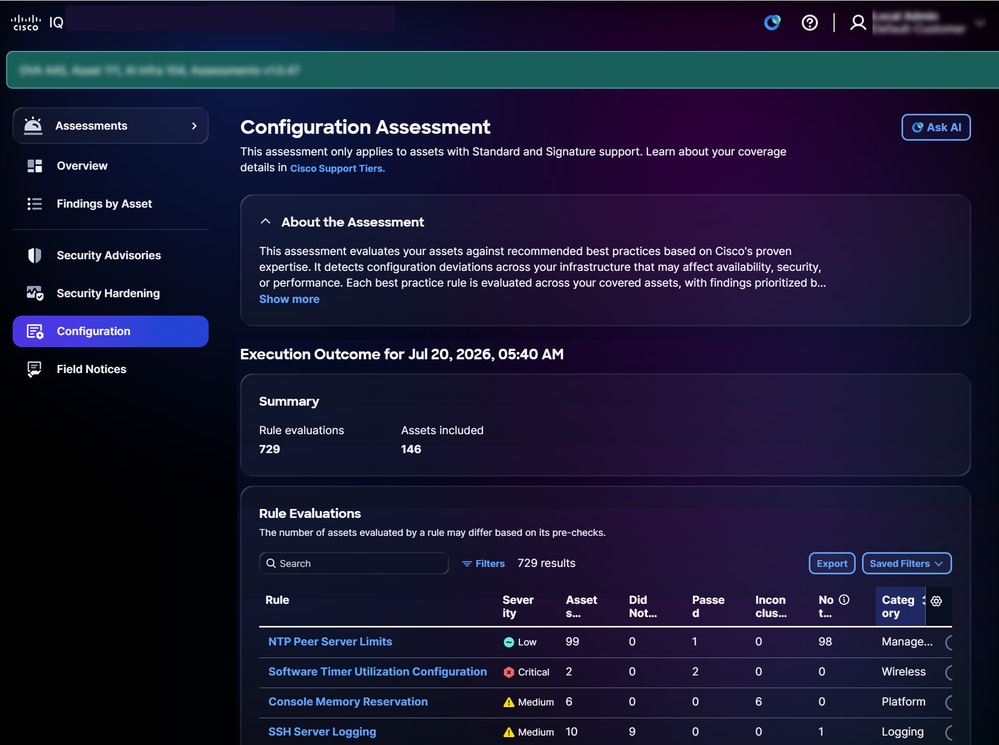999x745 pixels.
Task: Click Assets included value 146
Action: [x=411, y=449]
